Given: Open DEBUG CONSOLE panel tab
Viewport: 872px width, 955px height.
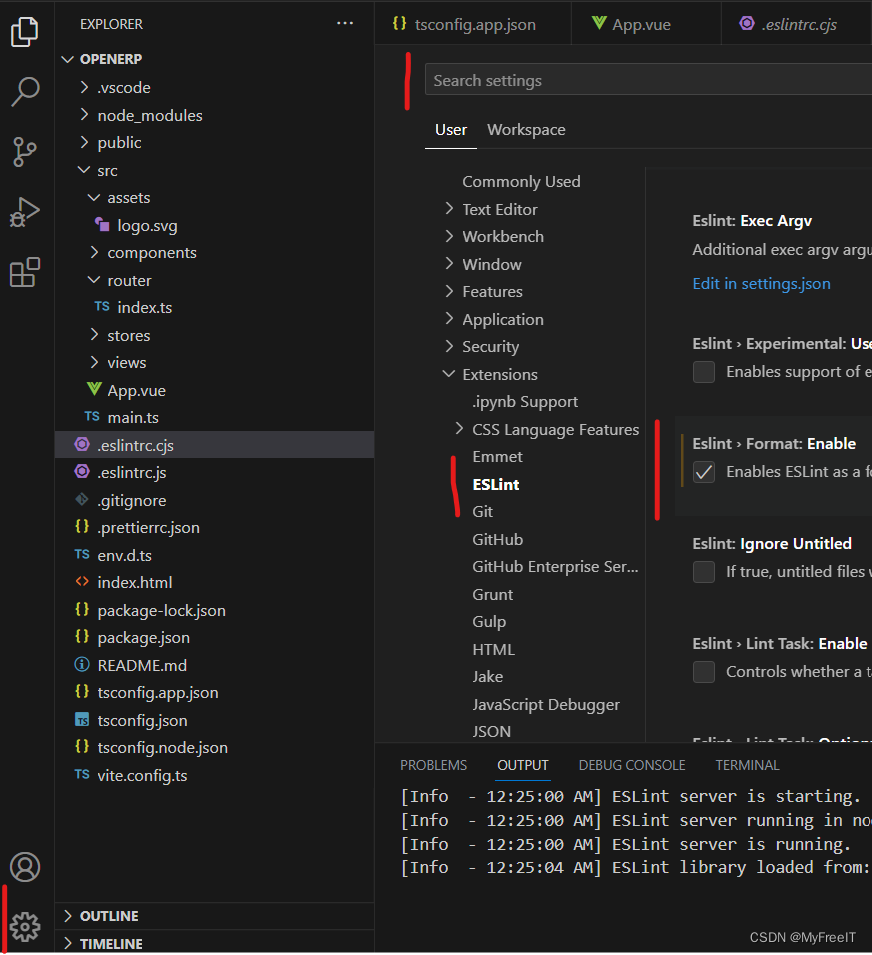Looking at the screenshot, I should [631, 765].
